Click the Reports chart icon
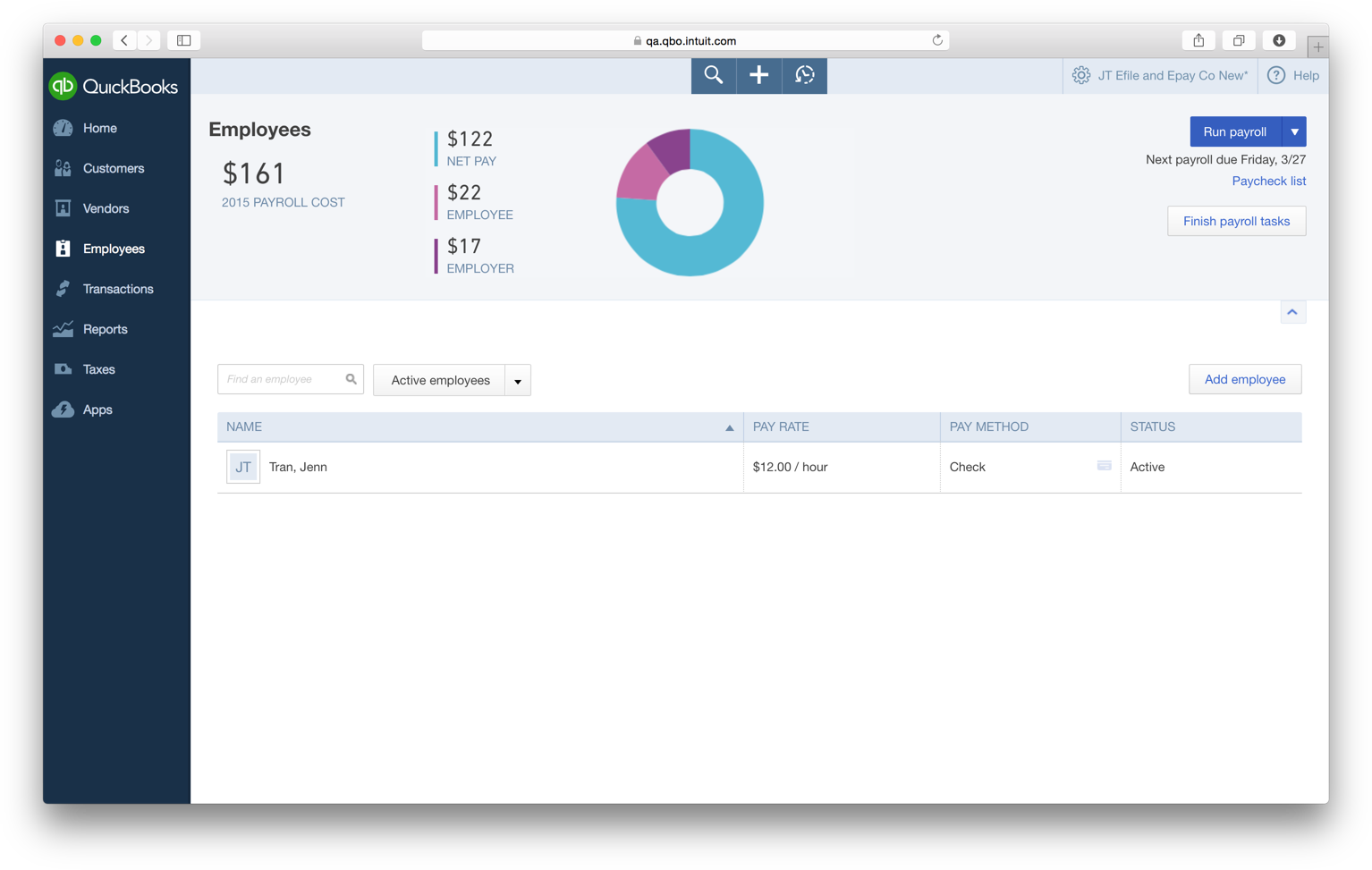Screen dimensions: 1372x870 pyautogui.click(x=63, y=329)
